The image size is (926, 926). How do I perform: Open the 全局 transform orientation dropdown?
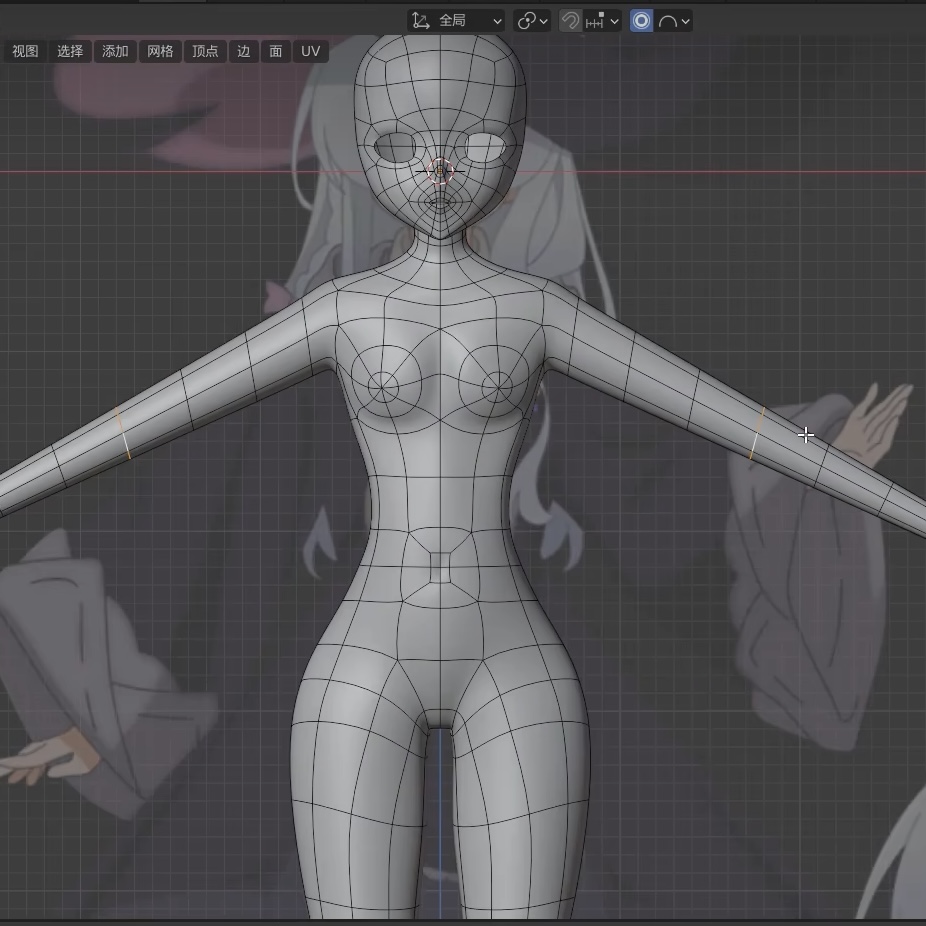coord(456,21)
